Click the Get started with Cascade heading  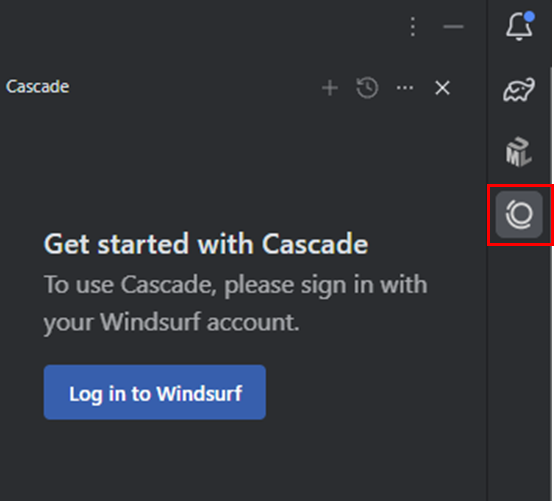[x=206, y=243]
